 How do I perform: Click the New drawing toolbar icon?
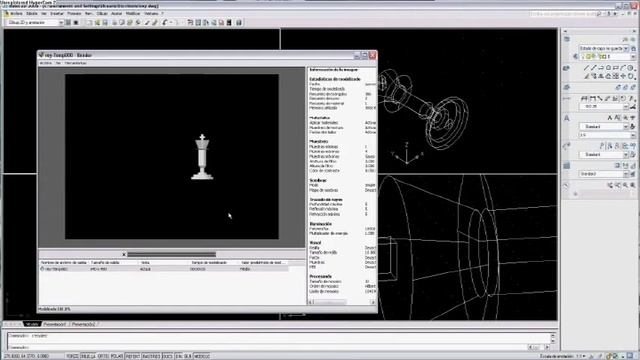point(89,22)
